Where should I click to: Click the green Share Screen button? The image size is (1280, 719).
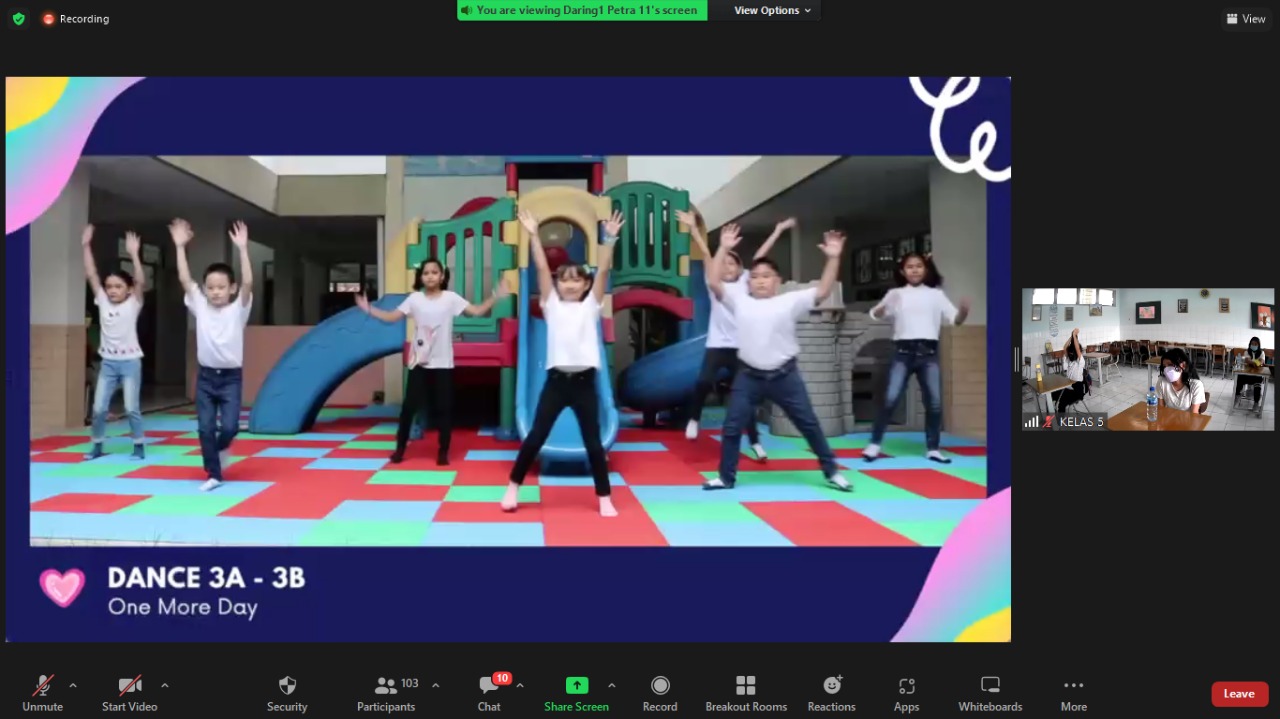point(576,693)
